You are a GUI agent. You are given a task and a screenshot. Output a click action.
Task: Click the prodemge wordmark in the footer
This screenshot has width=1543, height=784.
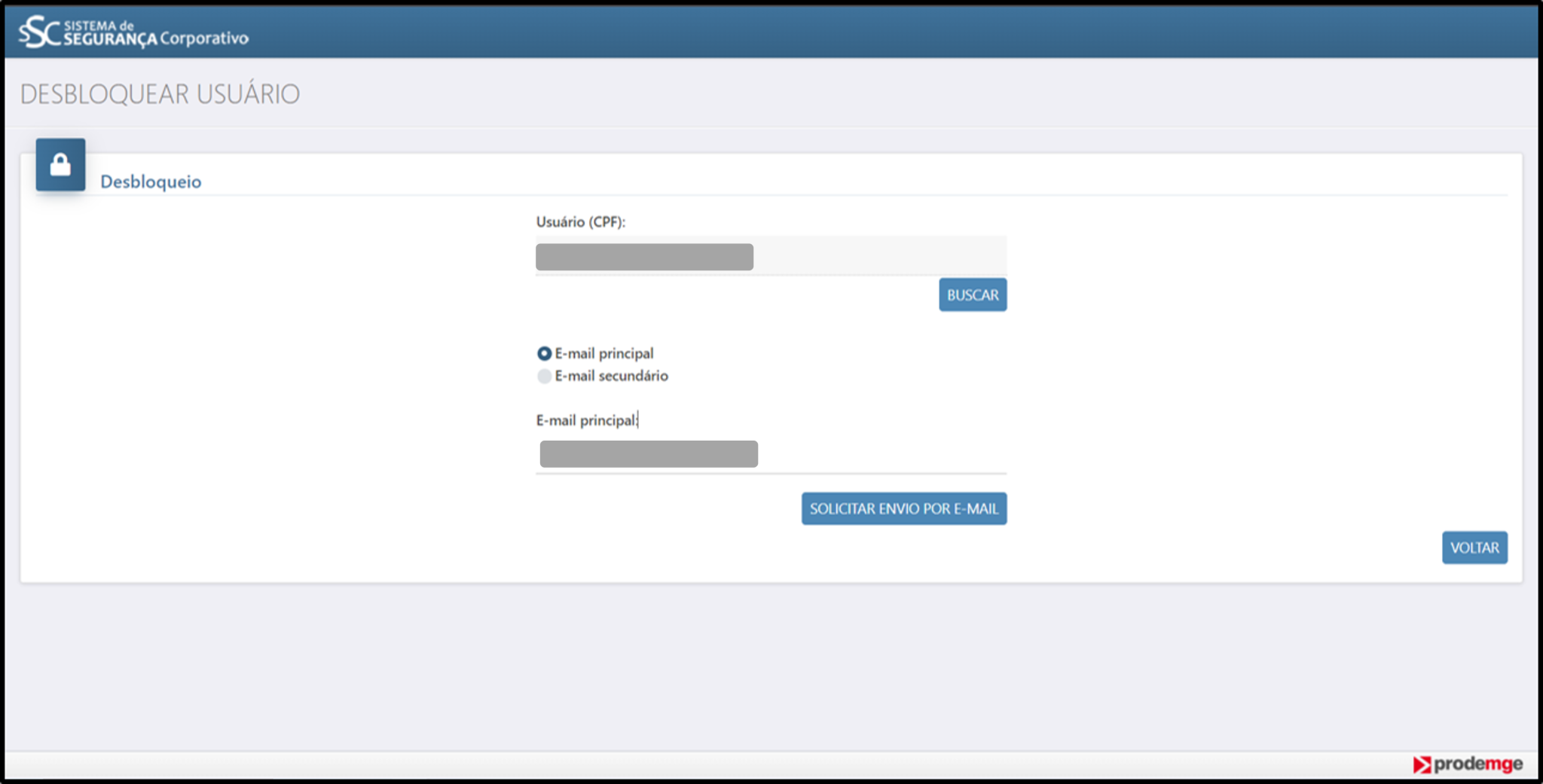click(x=1477, y=764)
